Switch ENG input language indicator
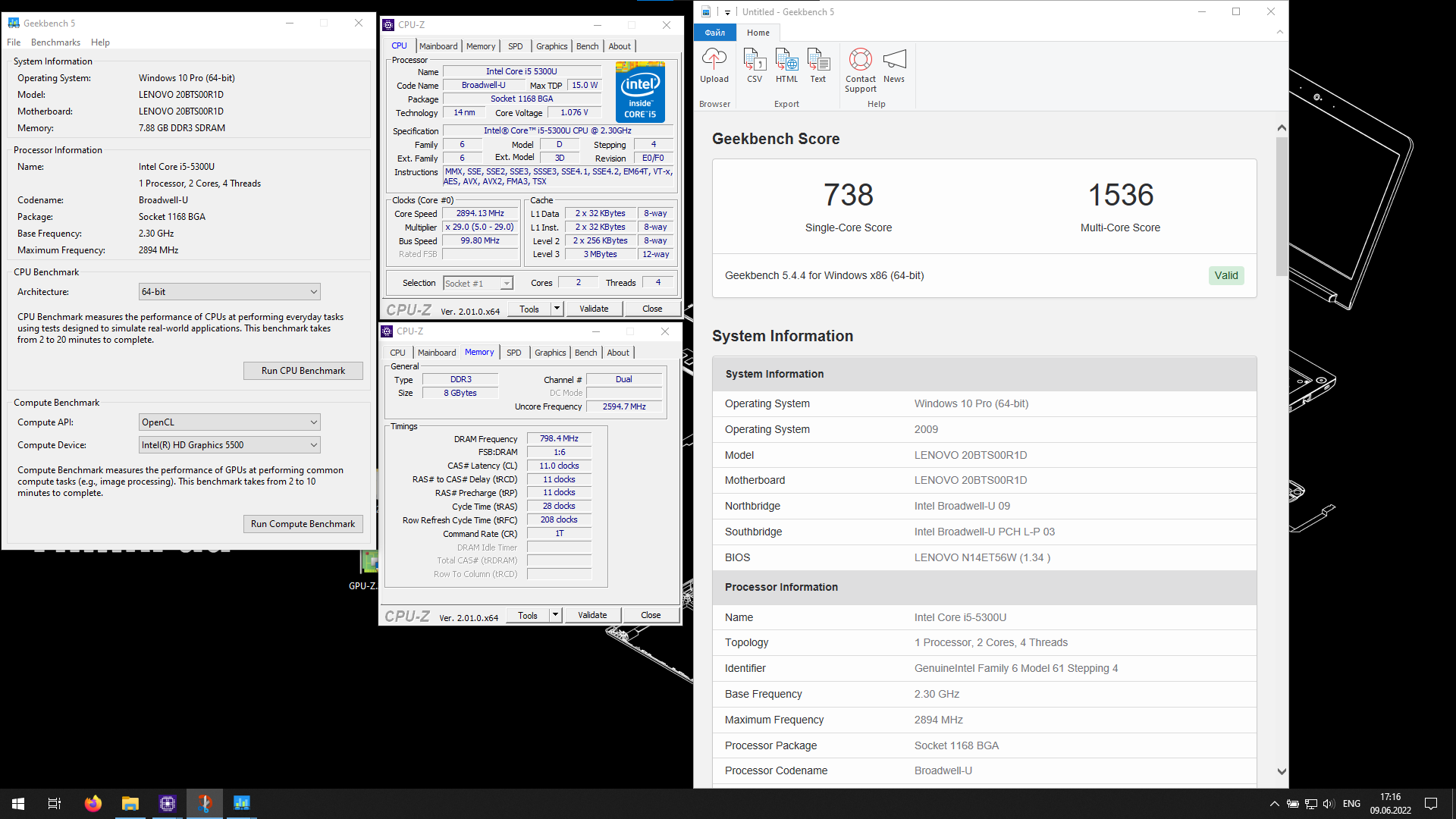 point(1351,804)
